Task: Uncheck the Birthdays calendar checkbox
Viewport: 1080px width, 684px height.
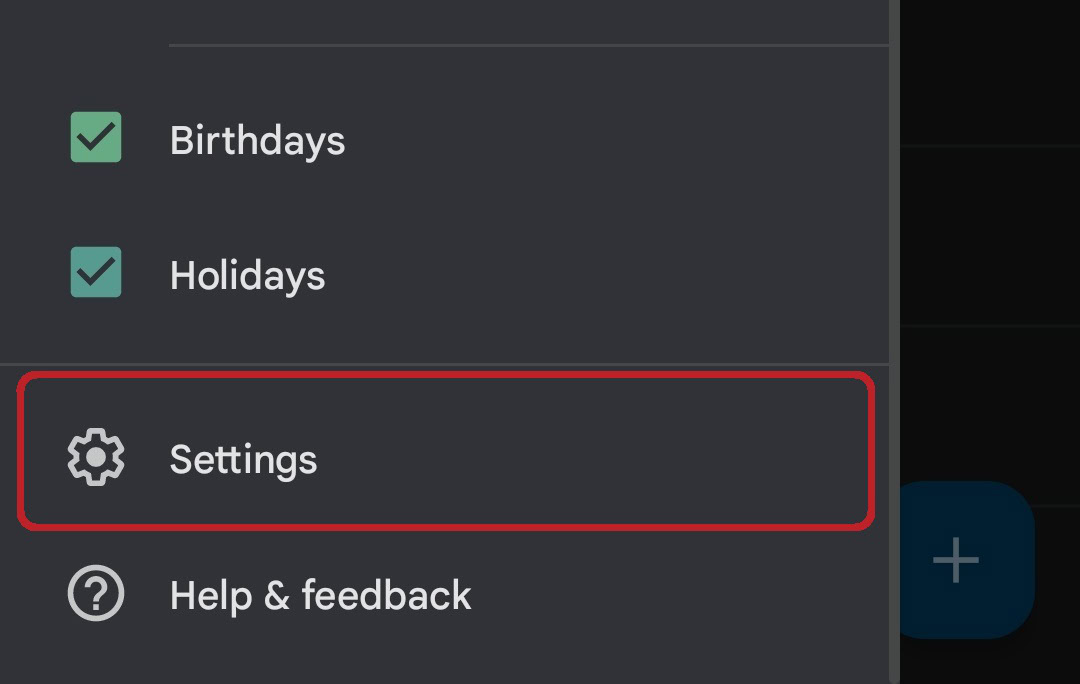Action: 96,137
